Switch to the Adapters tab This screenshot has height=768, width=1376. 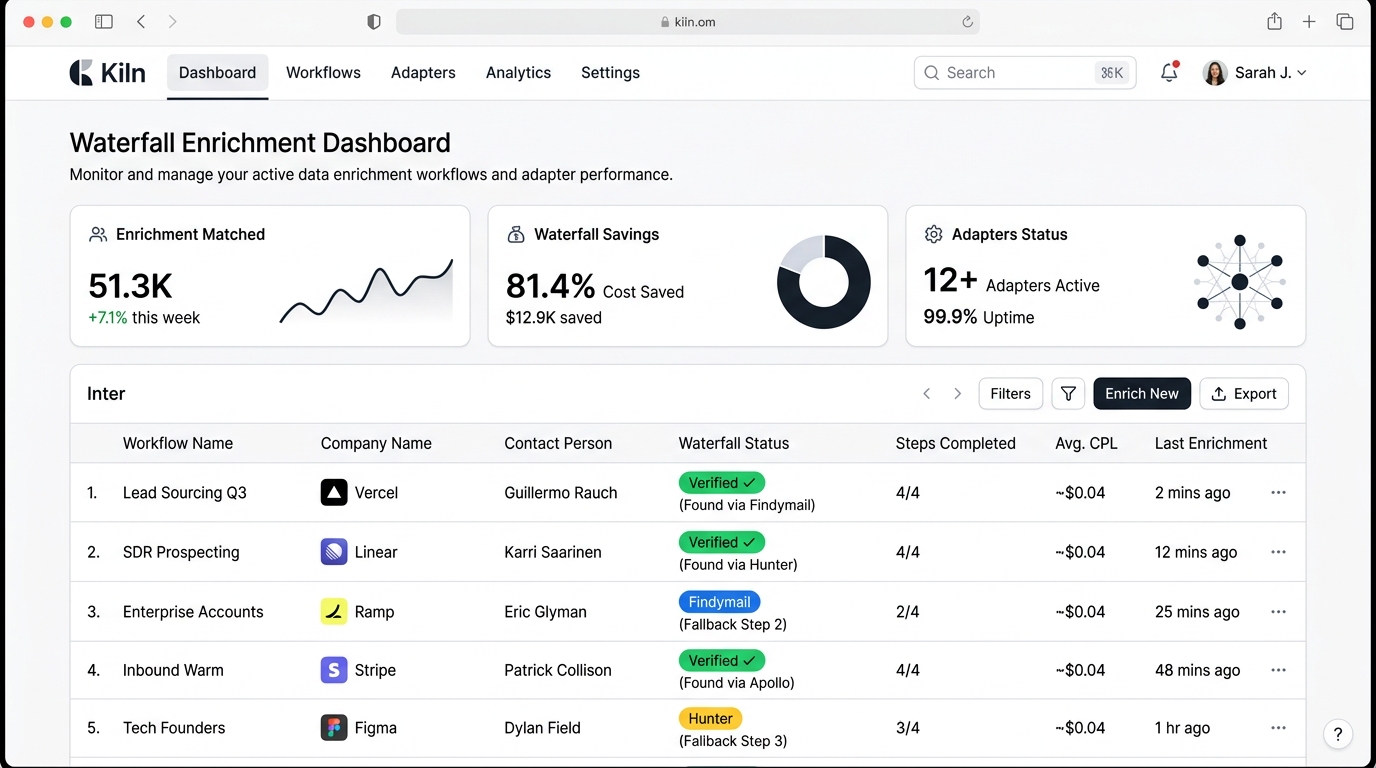click(x=423, y=73)
